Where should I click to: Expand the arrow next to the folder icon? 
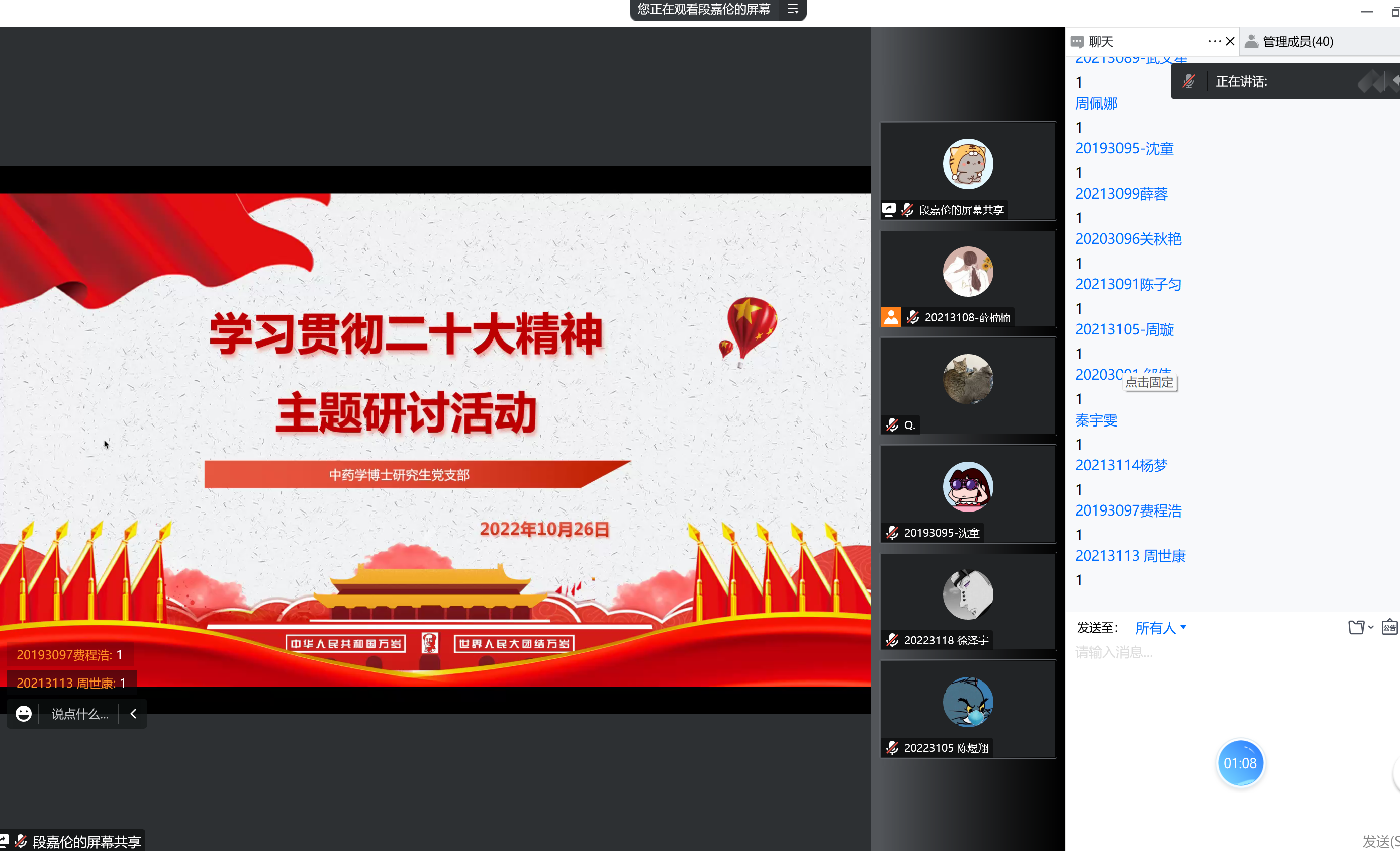pyautogui.click(x=1371, y=627)
